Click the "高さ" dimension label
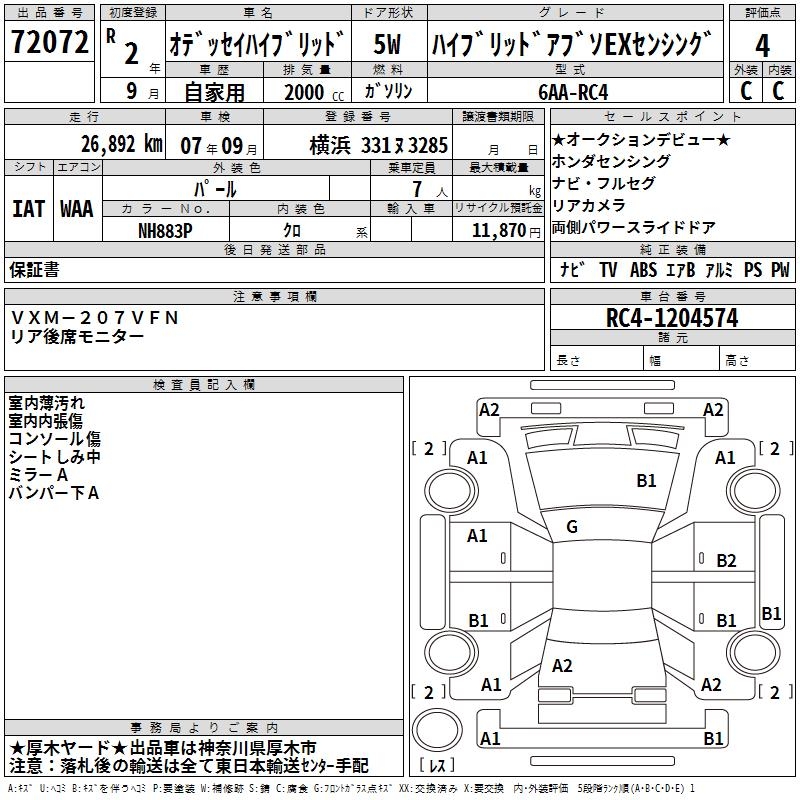The image size is (800, 800). click(737, 361)
